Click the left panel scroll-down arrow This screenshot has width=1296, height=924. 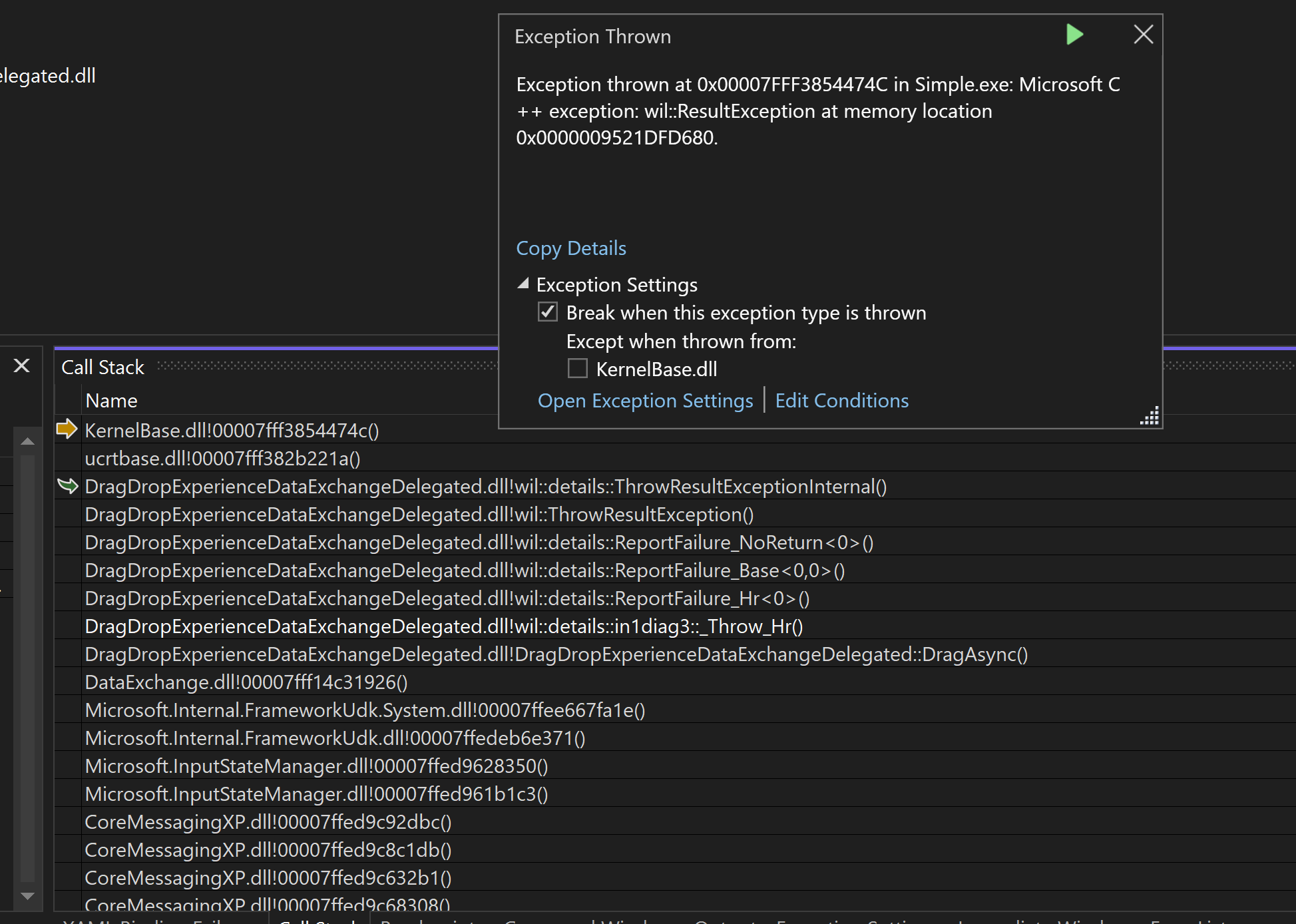point(27,896)
